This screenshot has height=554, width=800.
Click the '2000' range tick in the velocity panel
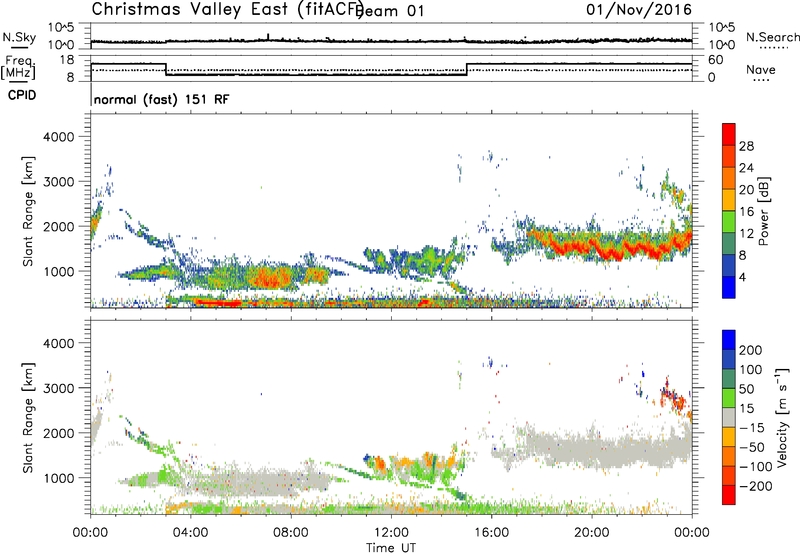(x=59, y=433)
